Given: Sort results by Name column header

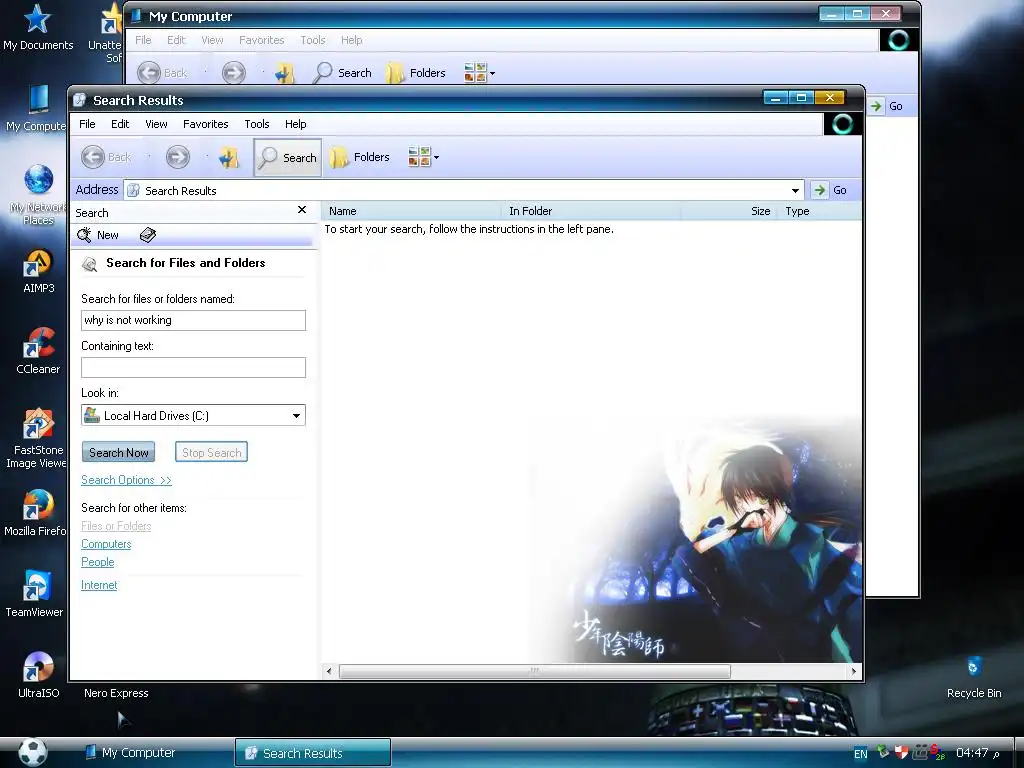Looking at the screenshot, I should pos(411,211).
